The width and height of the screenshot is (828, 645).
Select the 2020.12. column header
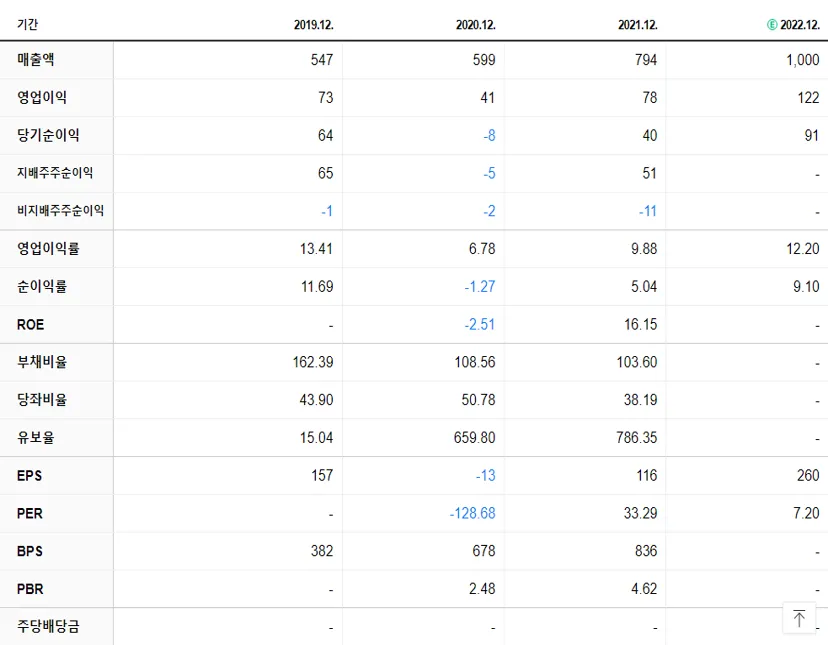(x=476, y=25)
